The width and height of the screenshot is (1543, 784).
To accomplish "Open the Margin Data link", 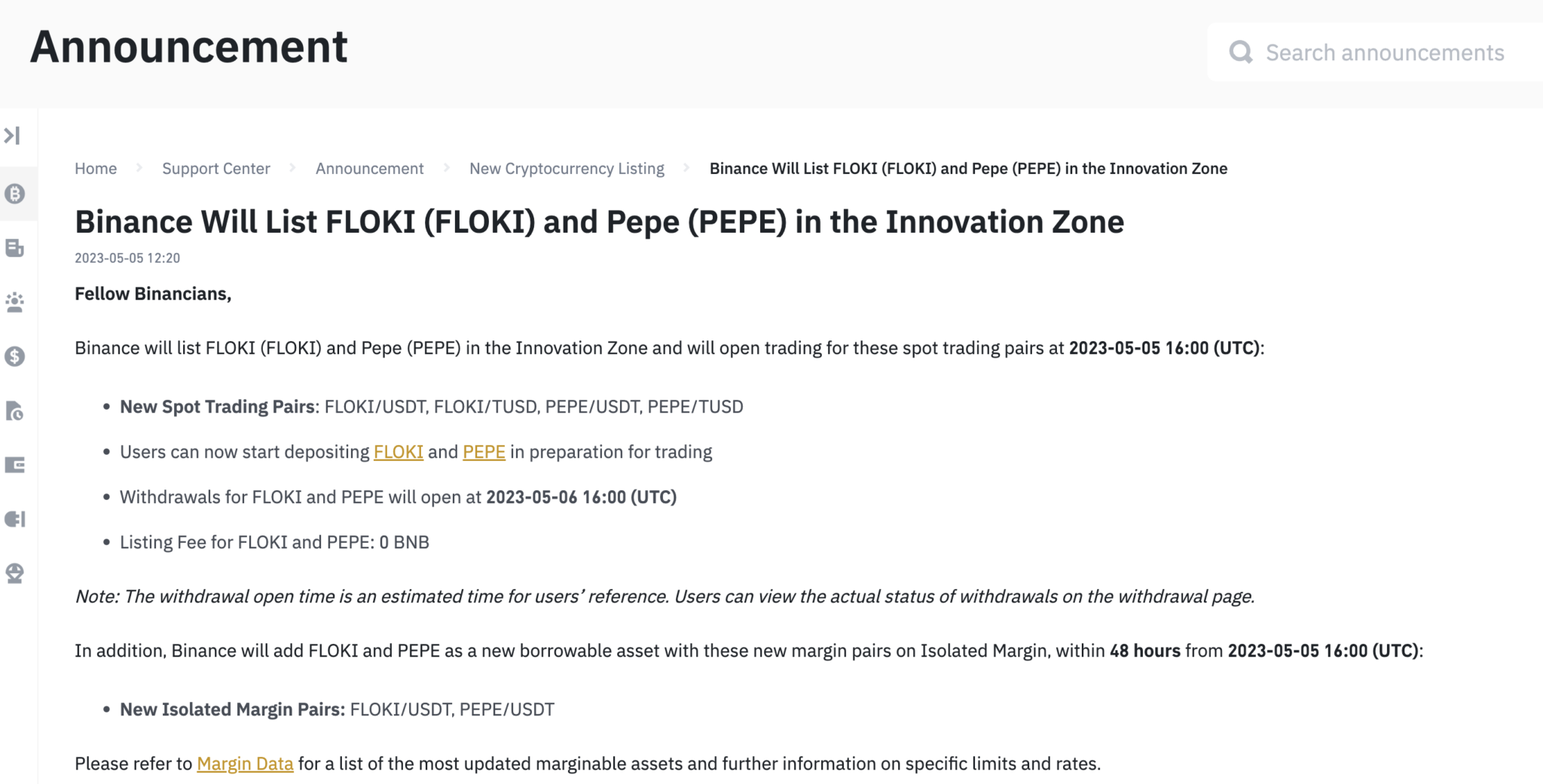I will coord(245,764).
